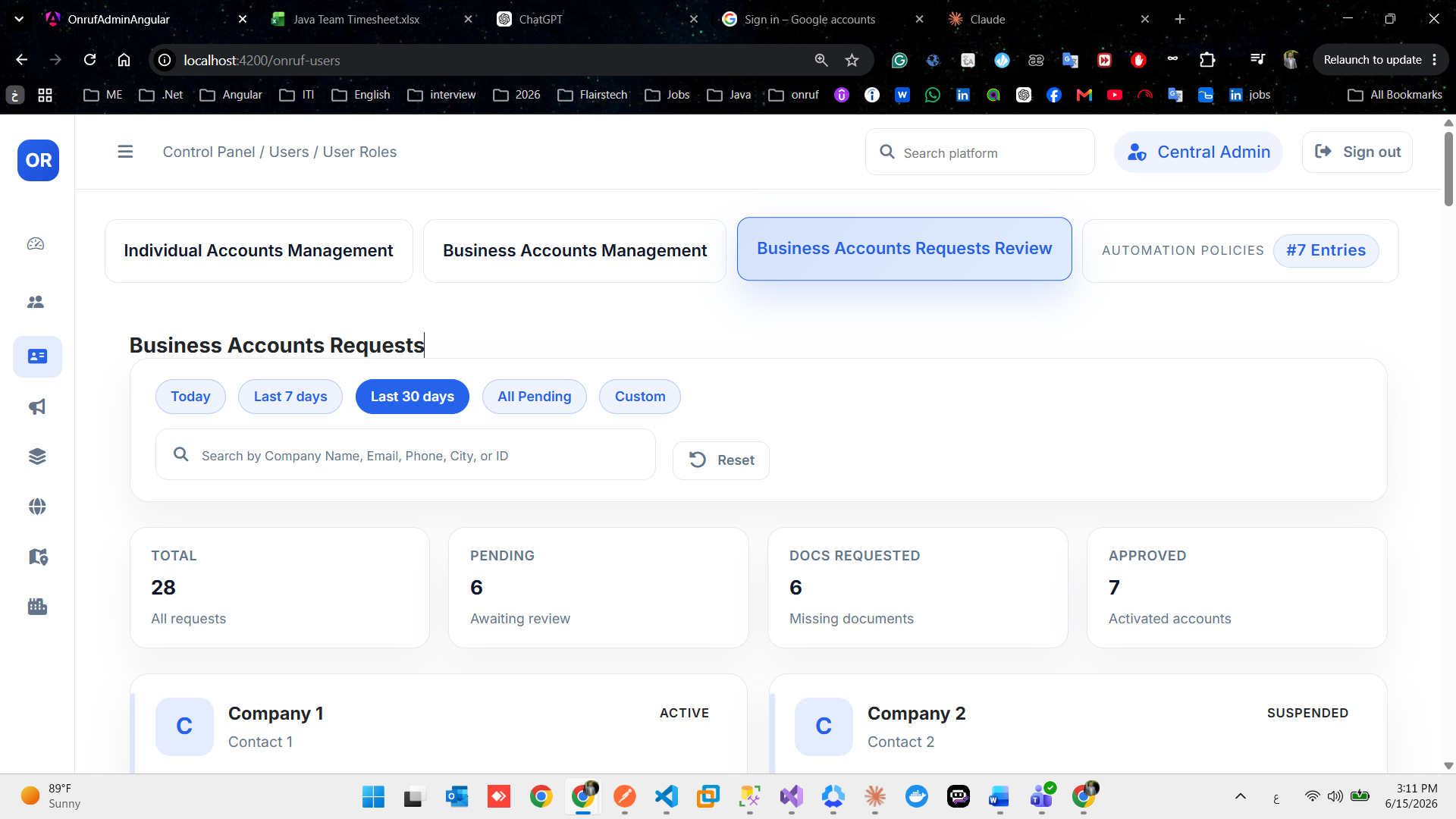Open the dashboard gauge sidebar icon

(36, 244)
